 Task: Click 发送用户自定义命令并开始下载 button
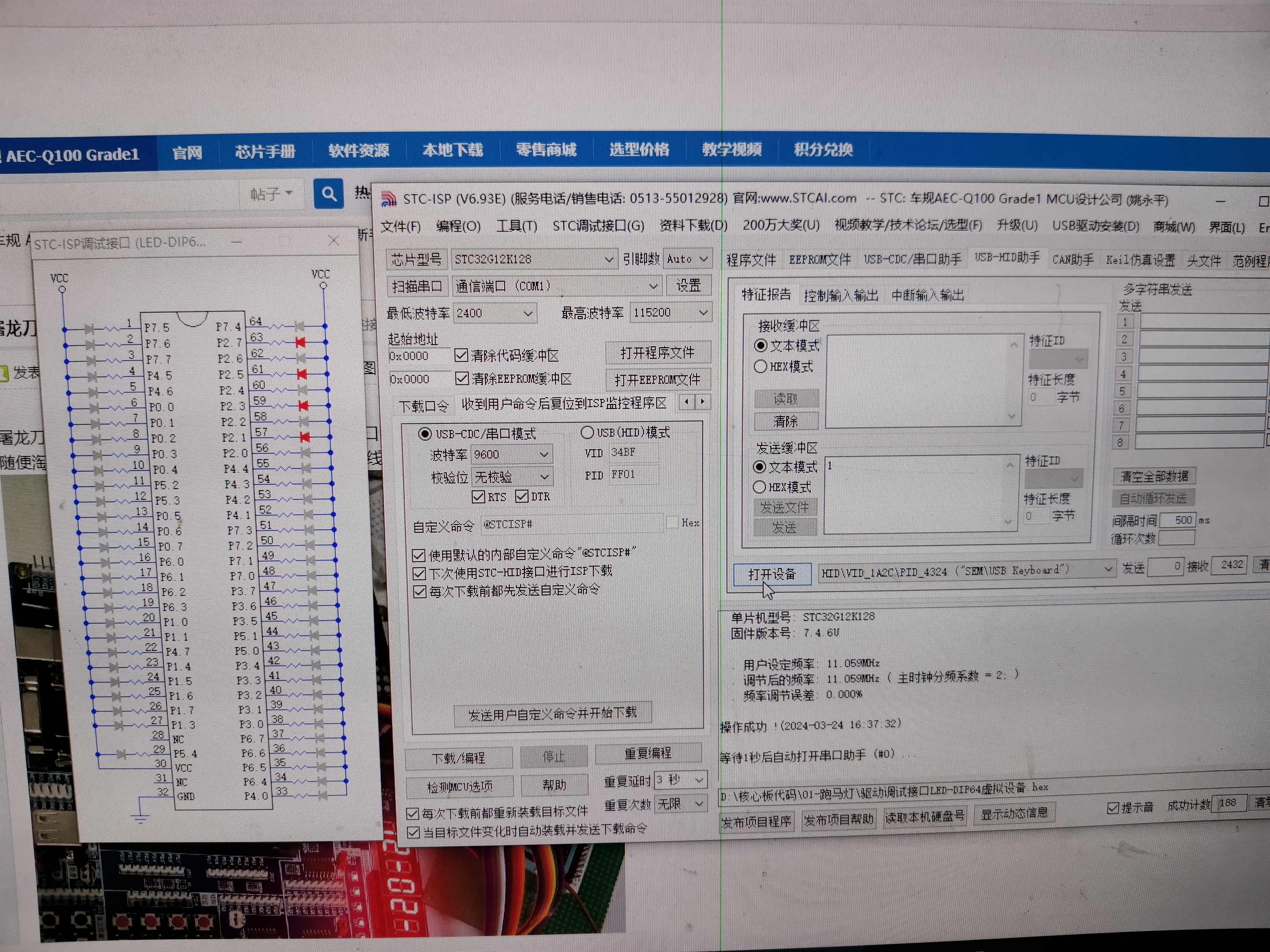tap(552, 713)
